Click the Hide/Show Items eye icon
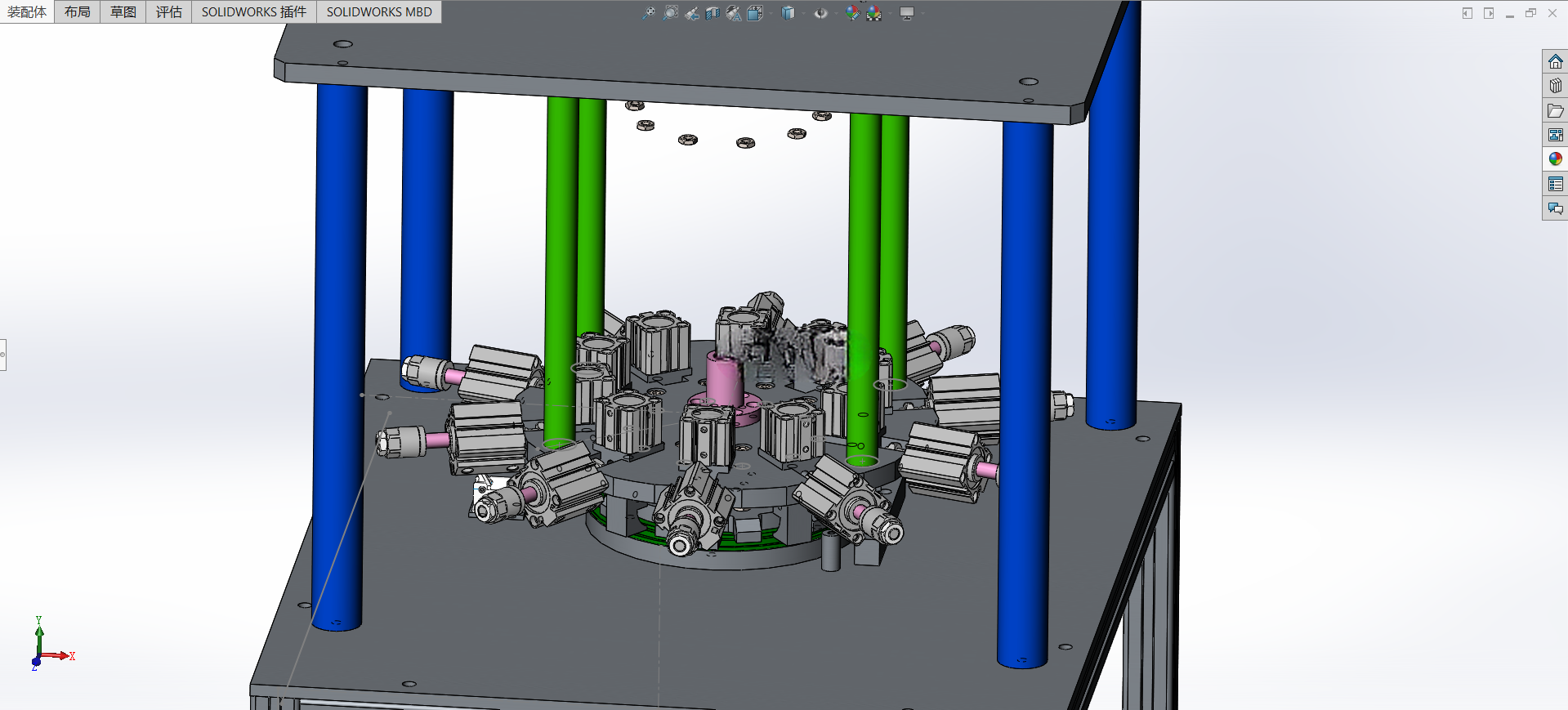 [820, 13]
